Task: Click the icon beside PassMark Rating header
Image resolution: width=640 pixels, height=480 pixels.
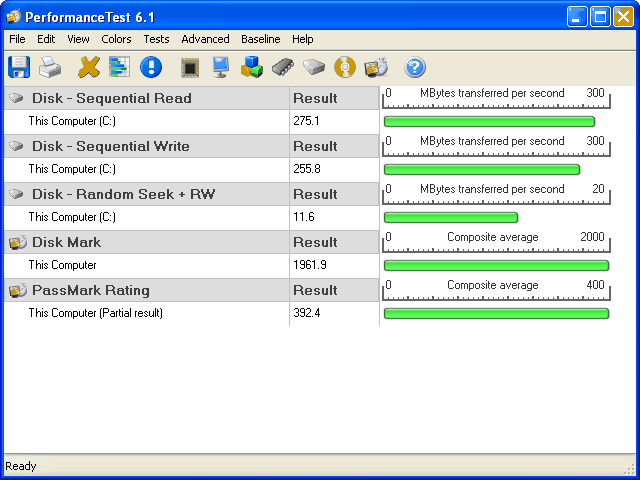Action: click(18, 290)
